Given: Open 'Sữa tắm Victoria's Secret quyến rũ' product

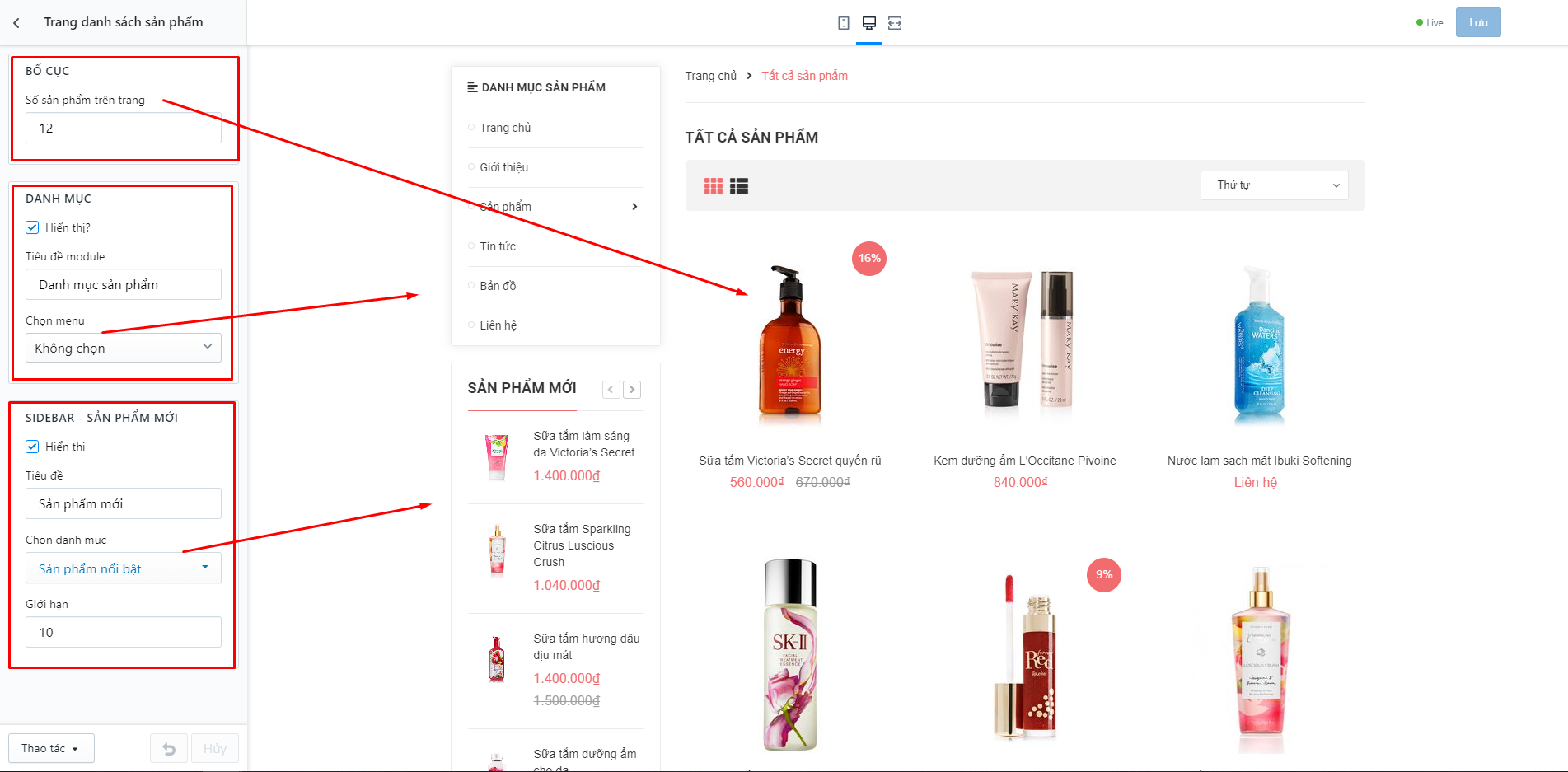Looking at the screenshot, I should pos(790,461).
